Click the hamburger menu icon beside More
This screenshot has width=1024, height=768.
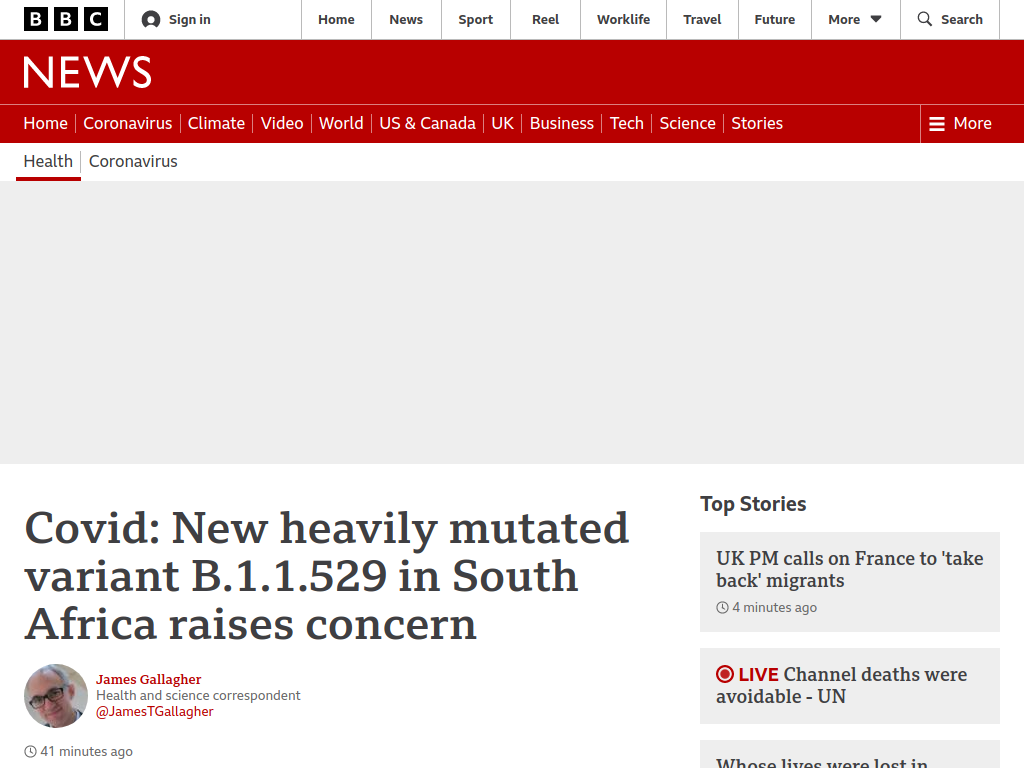pos(937,124)
